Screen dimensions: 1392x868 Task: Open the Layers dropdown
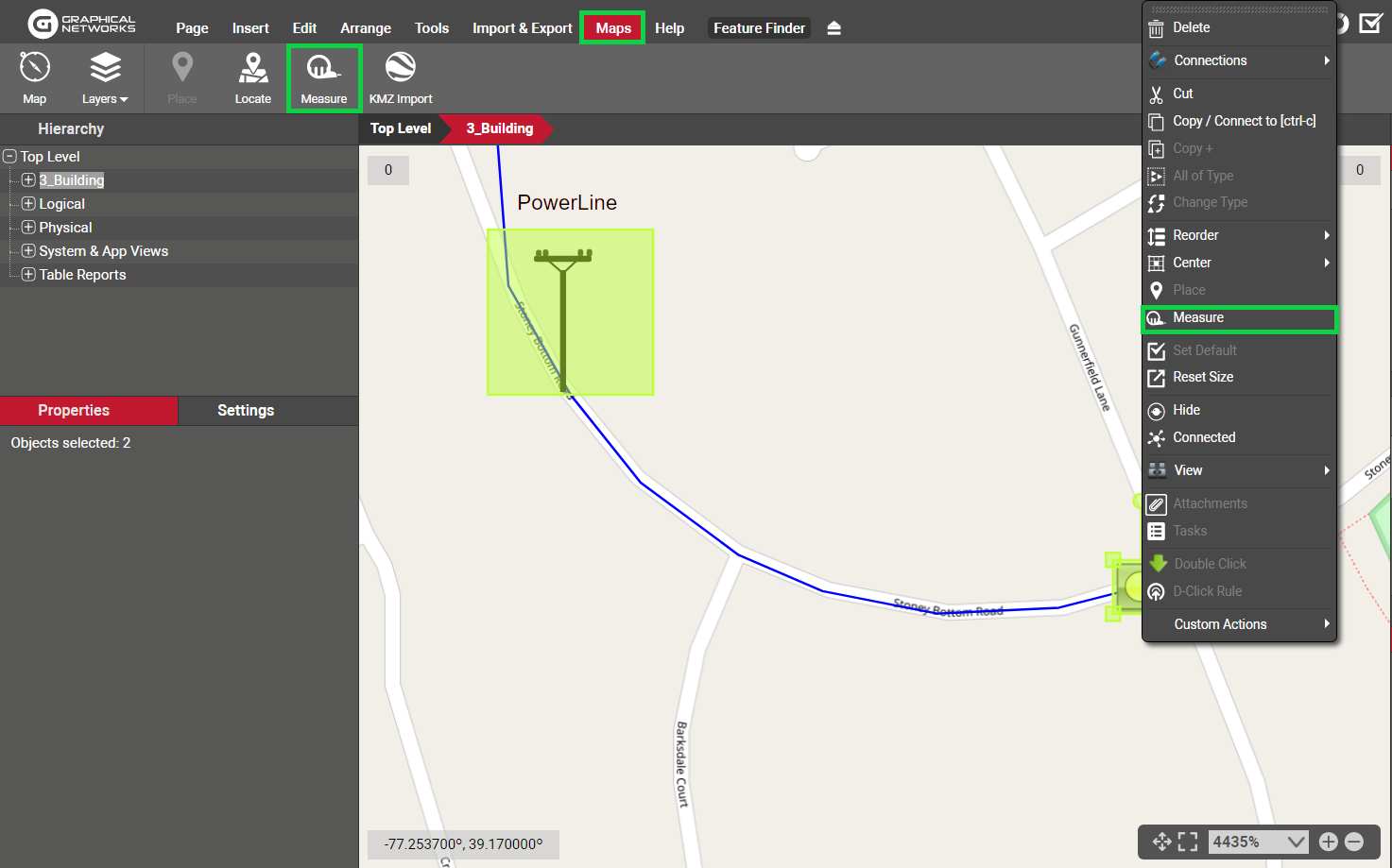(x=105, y=78)
